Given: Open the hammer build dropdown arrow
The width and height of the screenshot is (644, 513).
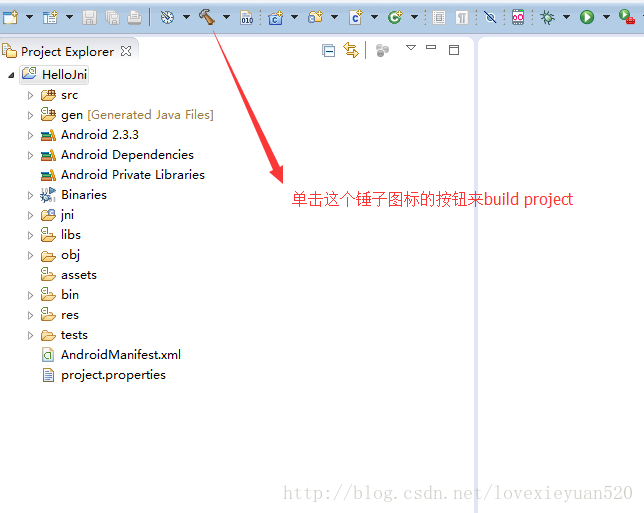Looking at the screenshot, I should point(226,17).
